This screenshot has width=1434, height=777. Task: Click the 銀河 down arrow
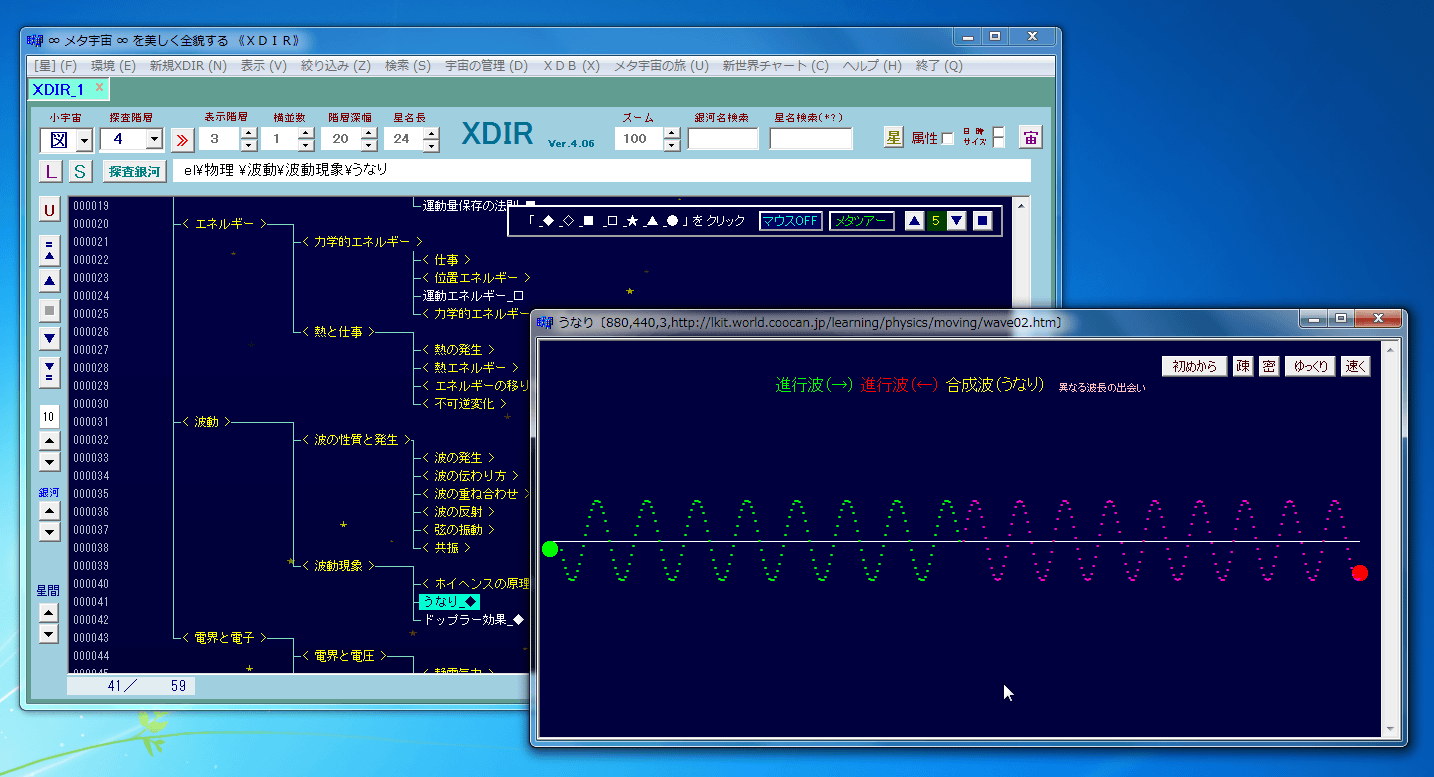point(49,532)
